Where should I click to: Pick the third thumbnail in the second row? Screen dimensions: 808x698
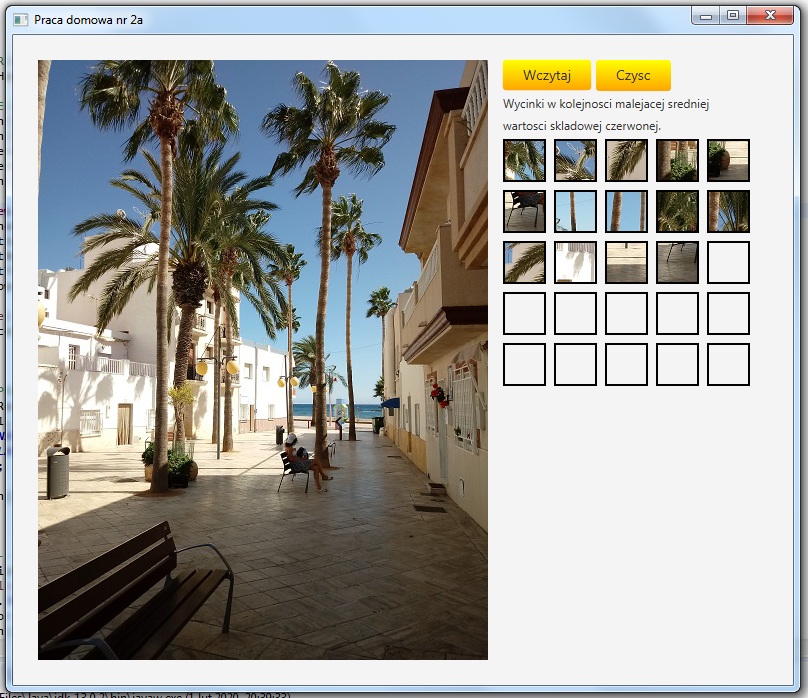point(626,211)
